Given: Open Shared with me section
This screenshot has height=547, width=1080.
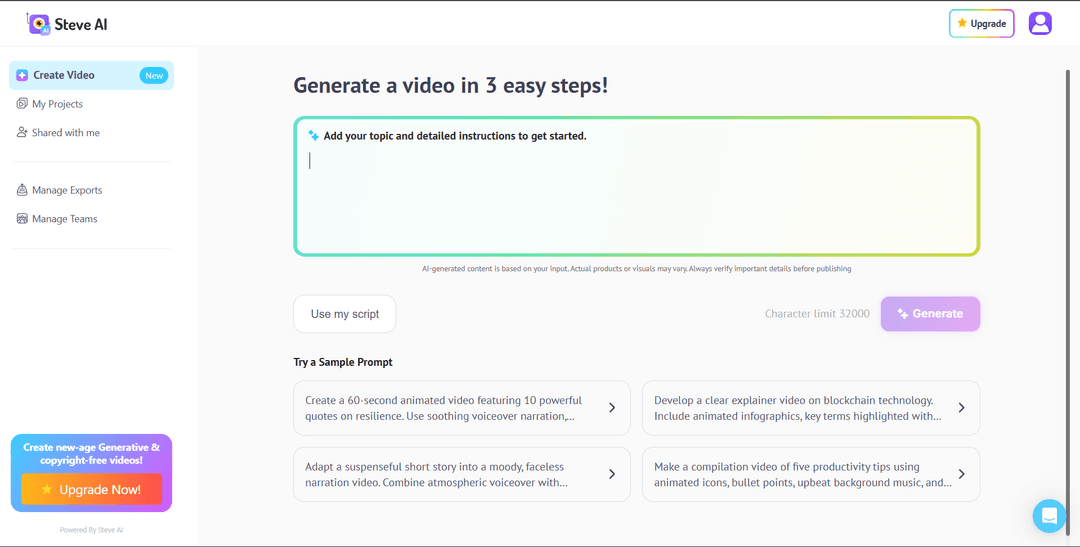Looking at the screenshot, I should point(65,132).
